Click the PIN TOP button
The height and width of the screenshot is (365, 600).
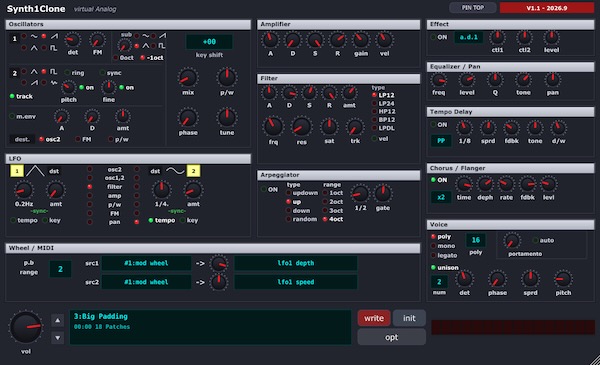pyautogui.click(x=473, y=8)
